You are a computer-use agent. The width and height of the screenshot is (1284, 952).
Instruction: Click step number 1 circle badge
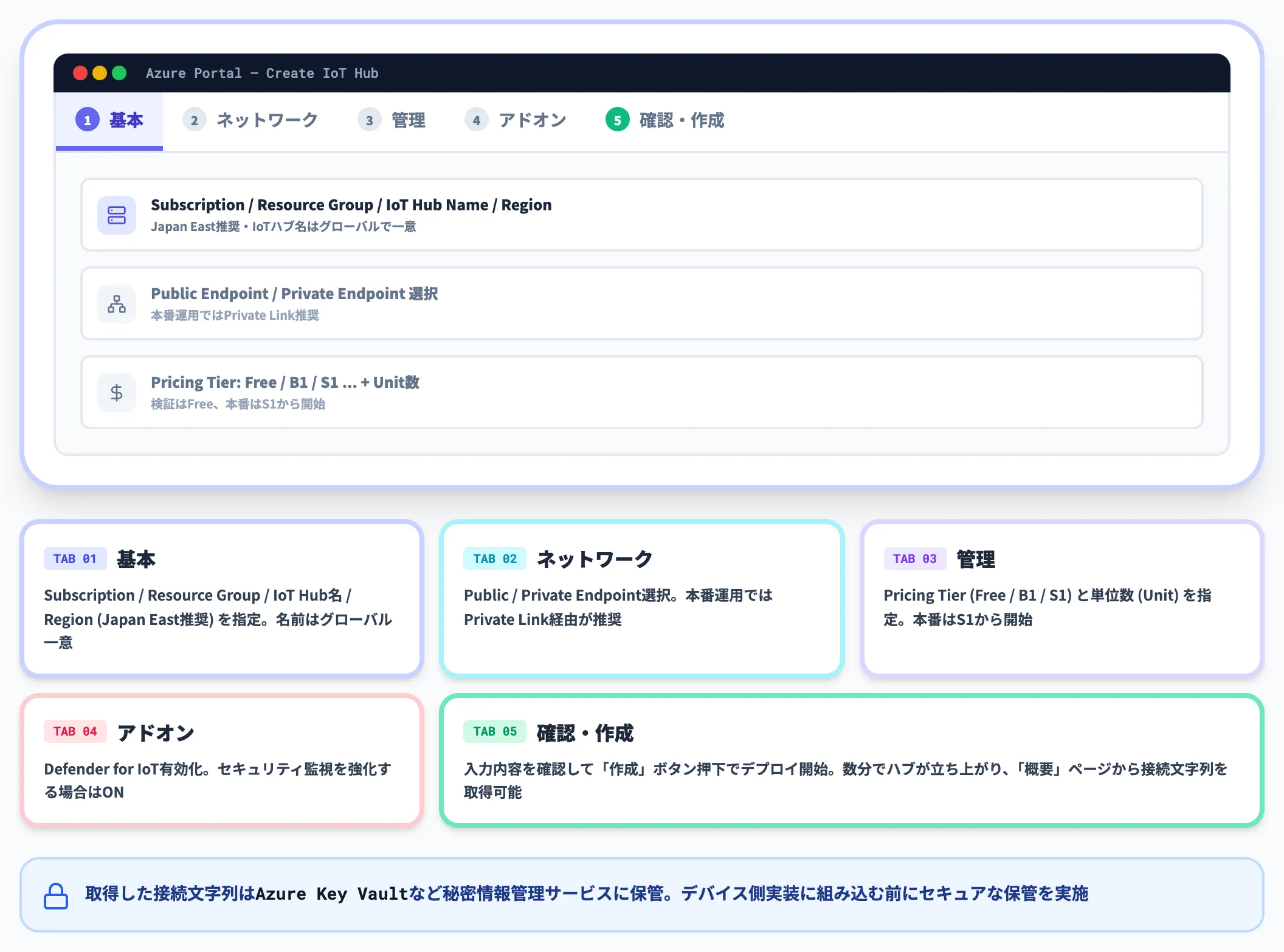88,120
